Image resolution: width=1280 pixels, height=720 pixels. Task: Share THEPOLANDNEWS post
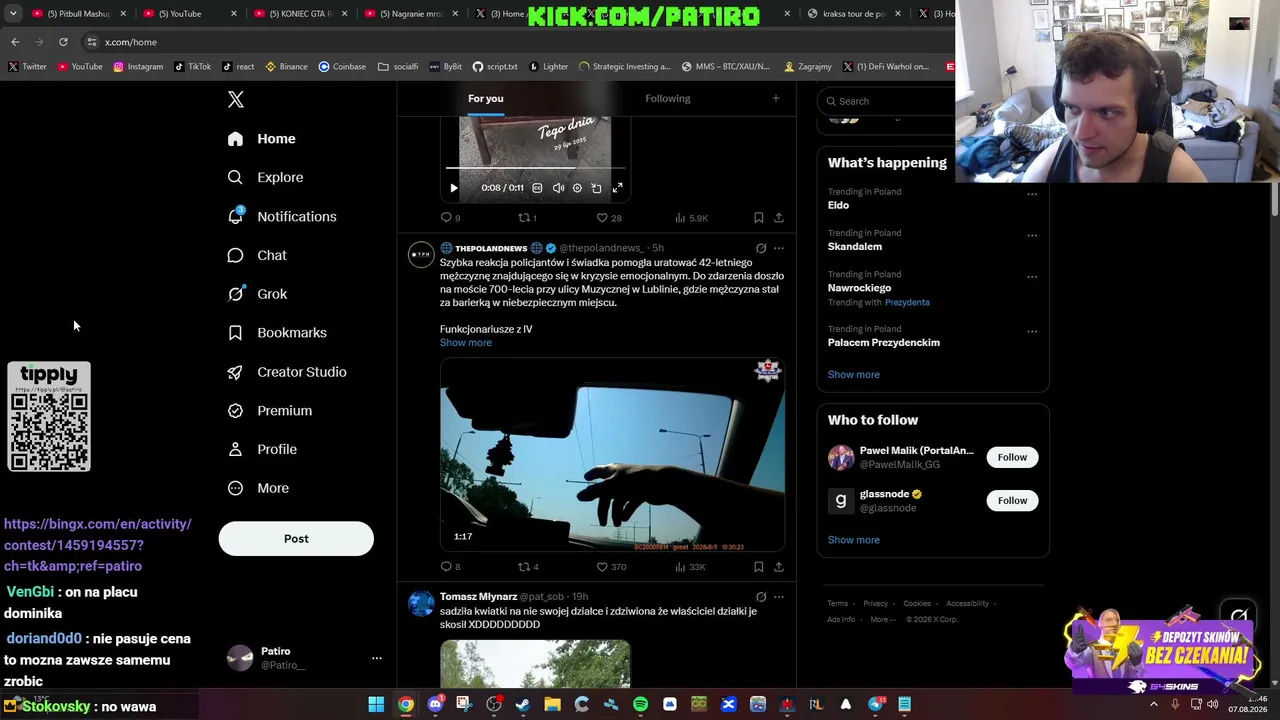point(779,567)
